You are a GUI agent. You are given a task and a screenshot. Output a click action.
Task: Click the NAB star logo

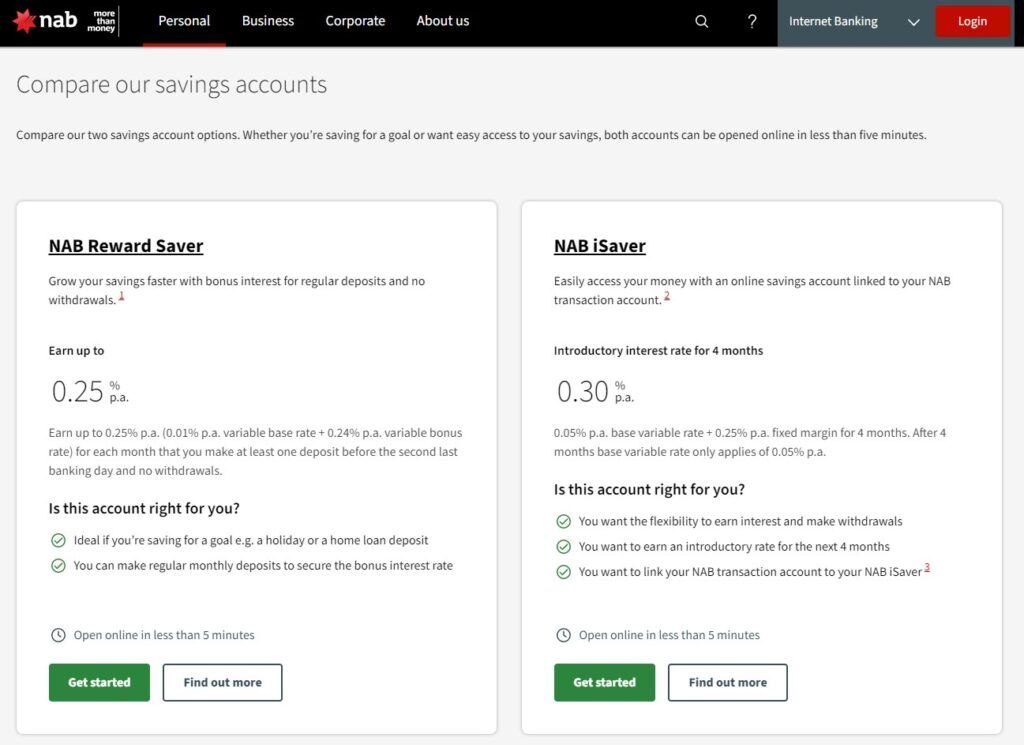24,21
